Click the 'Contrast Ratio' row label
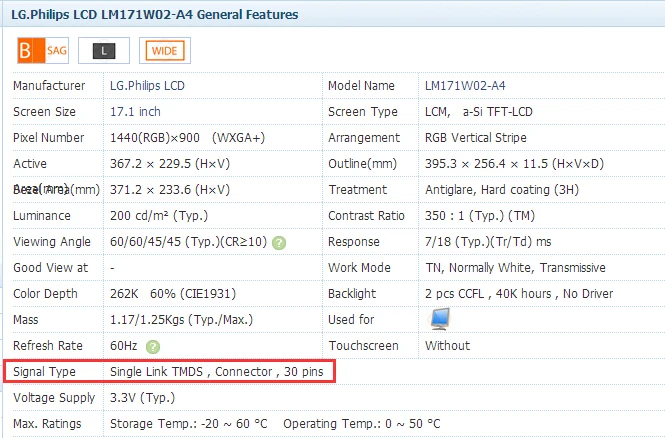This screenshot has width=665, height=438. point(366,215)
